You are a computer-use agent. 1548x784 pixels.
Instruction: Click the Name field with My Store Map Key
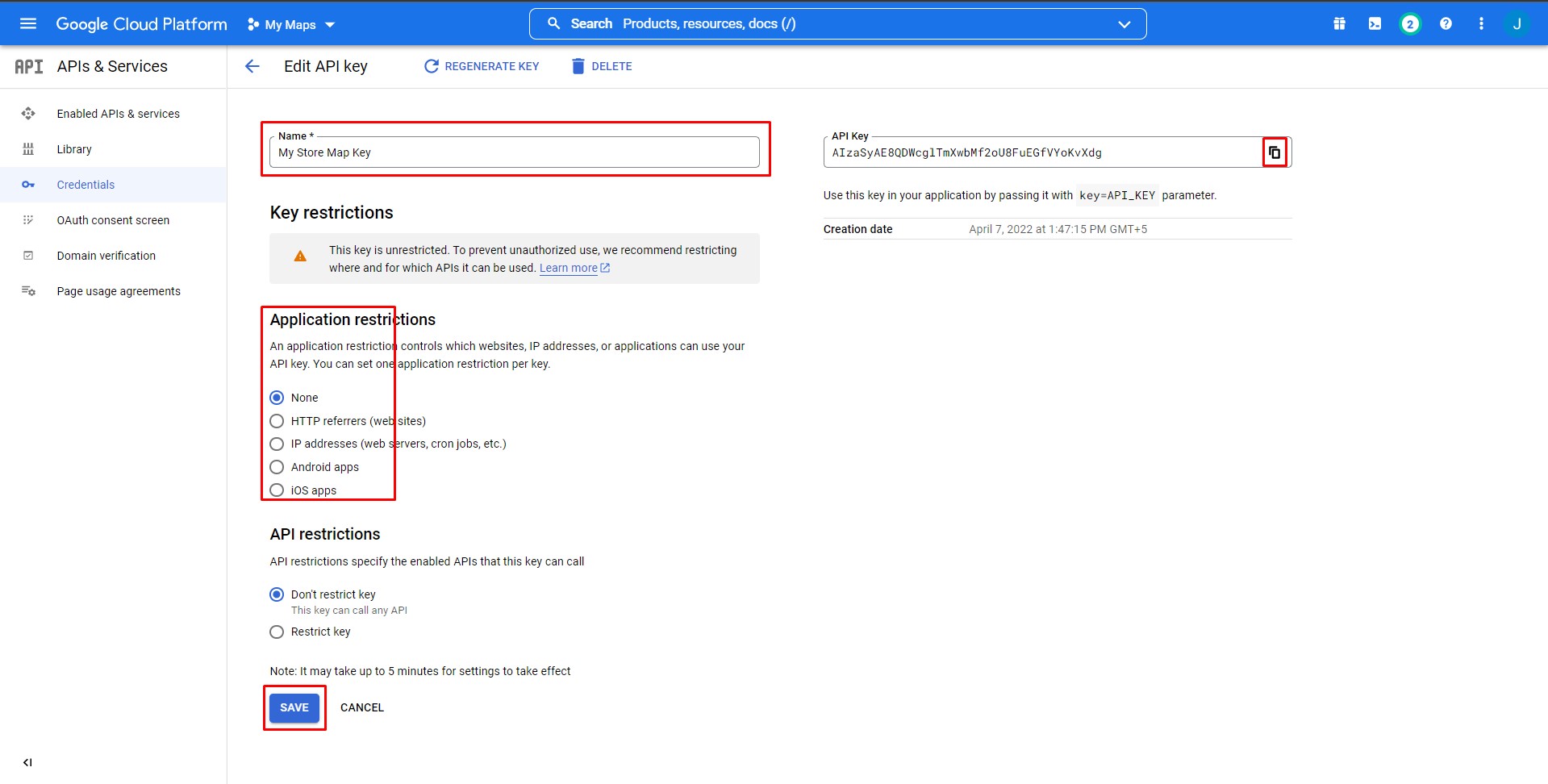click(x=515, y=152)
